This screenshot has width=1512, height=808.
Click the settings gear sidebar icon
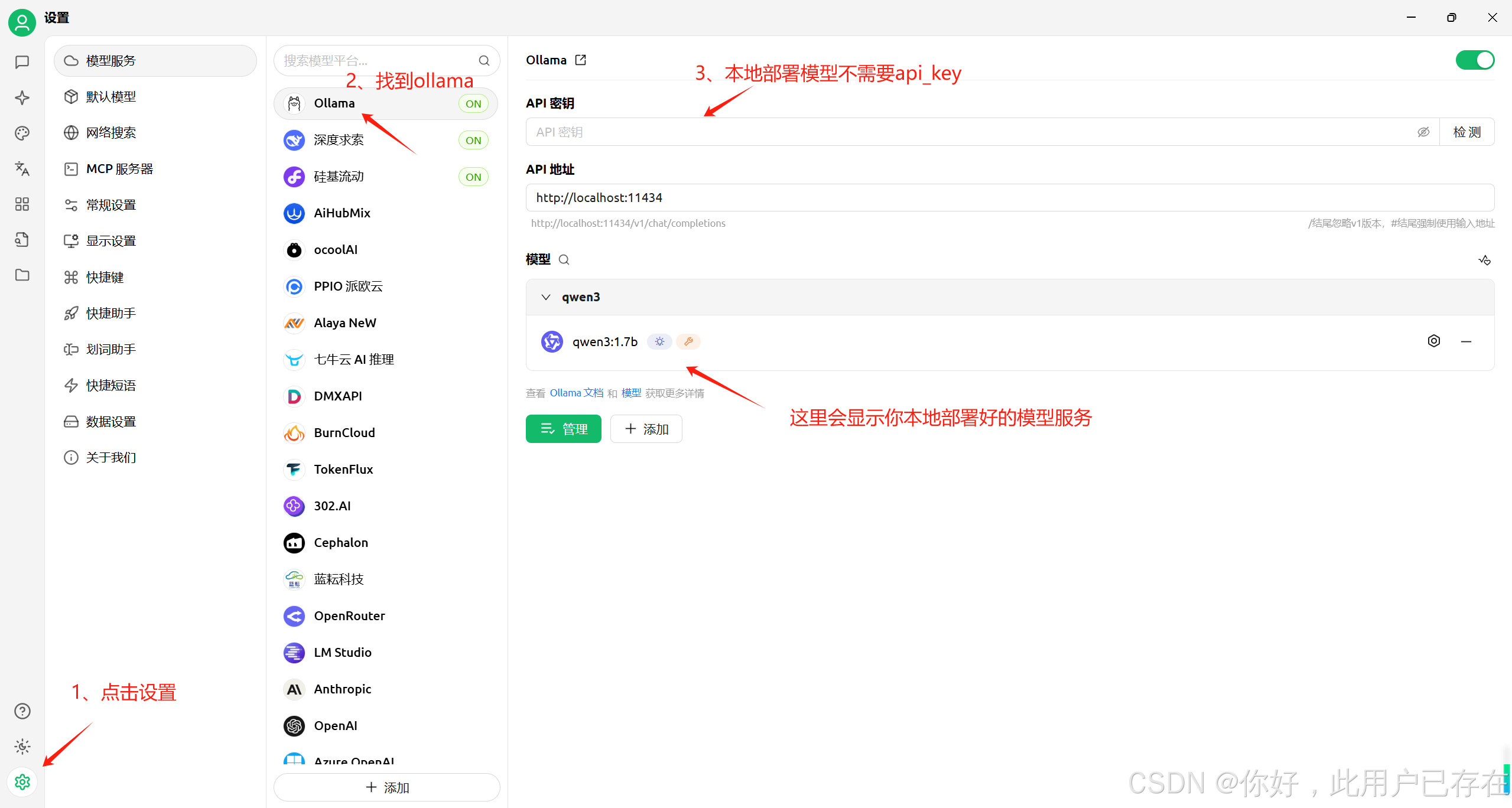tap(22, 782)
